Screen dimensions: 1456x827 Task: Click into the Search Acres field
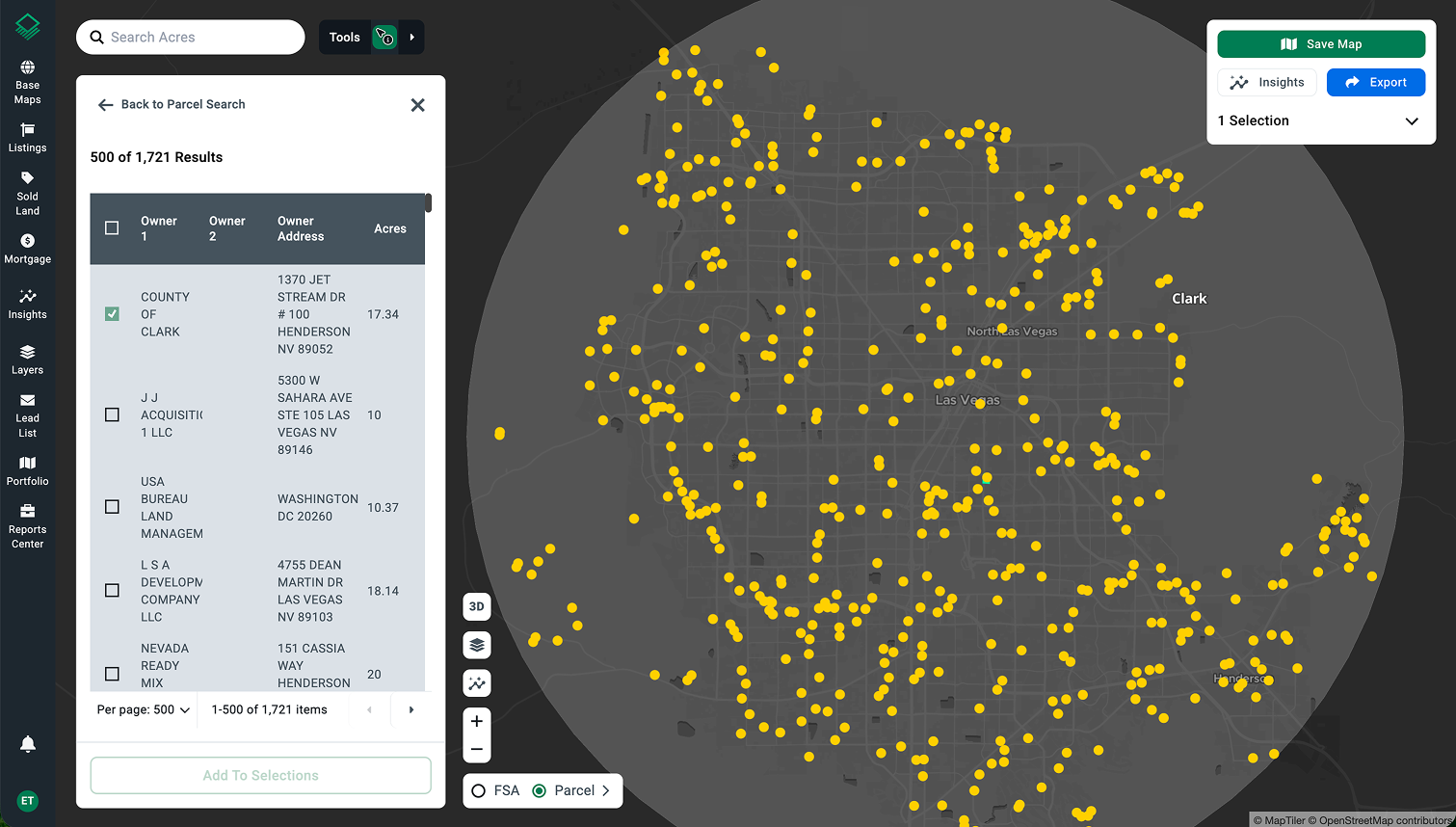[191, 38]
